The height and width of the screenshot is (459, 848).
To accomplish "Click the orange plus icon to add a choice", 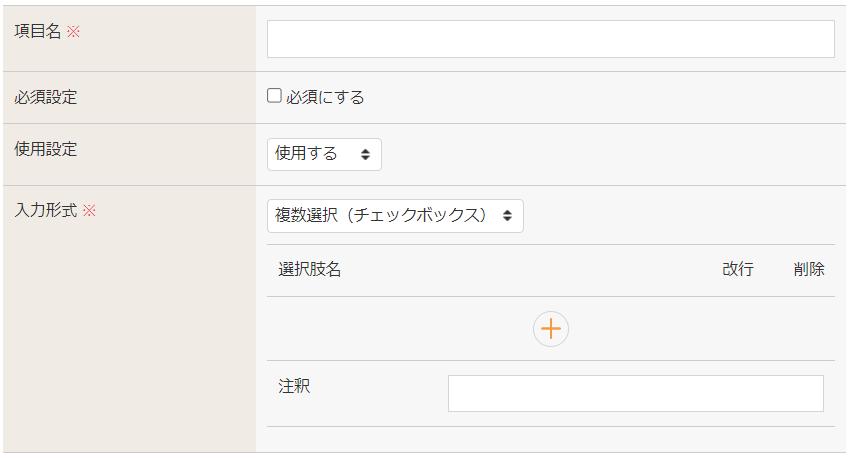I will [x=551, y=329].
